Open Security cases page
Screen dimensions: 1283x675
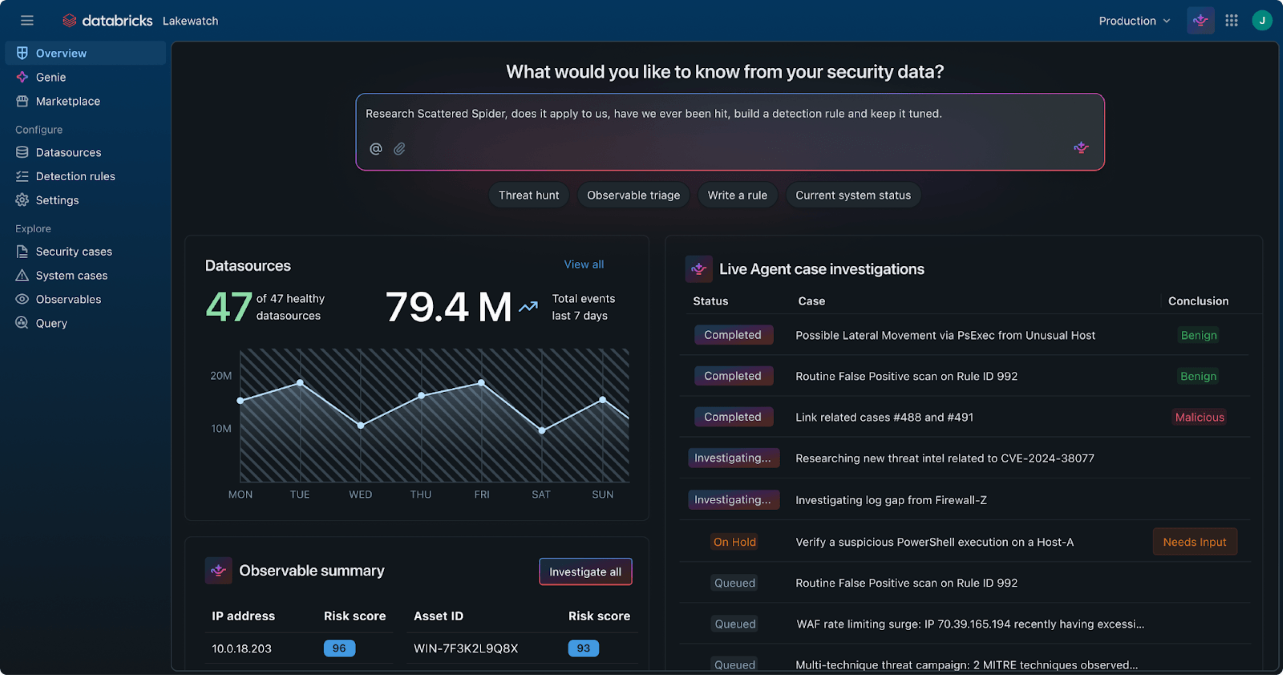pyautogui.click(x=73, y=251)
